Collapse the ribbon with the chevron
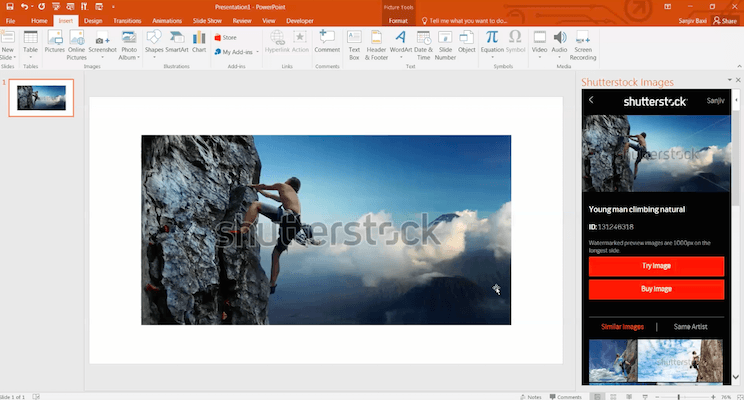The height and width of the screenshot is (400, 744). coord(739,66)
